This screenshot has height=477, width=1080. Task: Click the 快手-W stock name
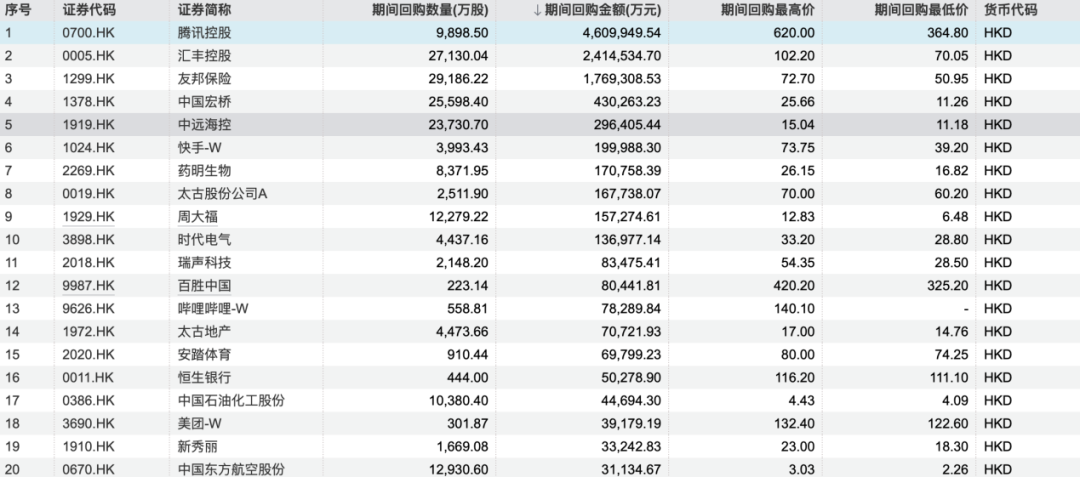click(x=201, y=147)
